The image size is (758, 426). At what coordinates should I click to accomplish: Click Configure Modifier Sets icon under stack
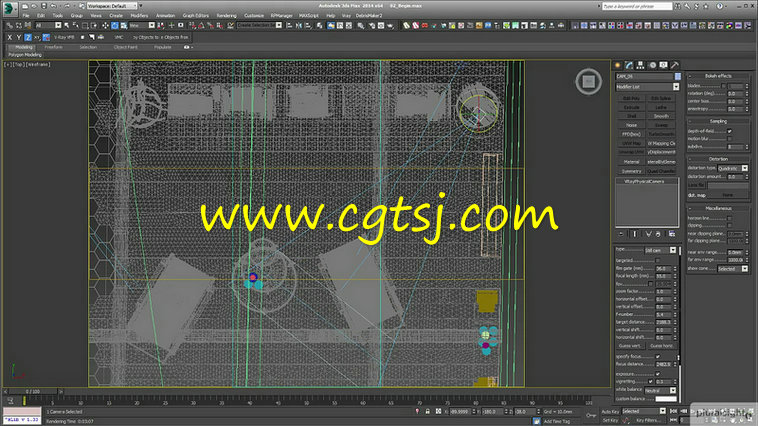[672, 234]
